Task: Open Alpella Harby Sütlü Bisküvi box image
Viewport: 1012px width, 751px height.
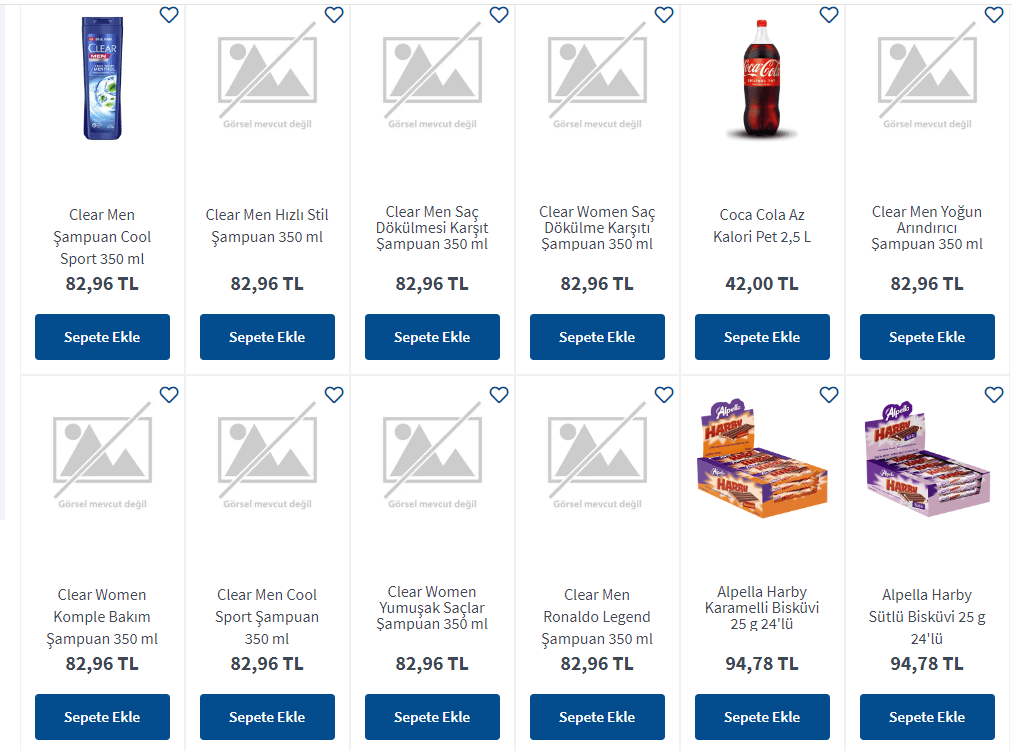Action: tap(927, 460)
